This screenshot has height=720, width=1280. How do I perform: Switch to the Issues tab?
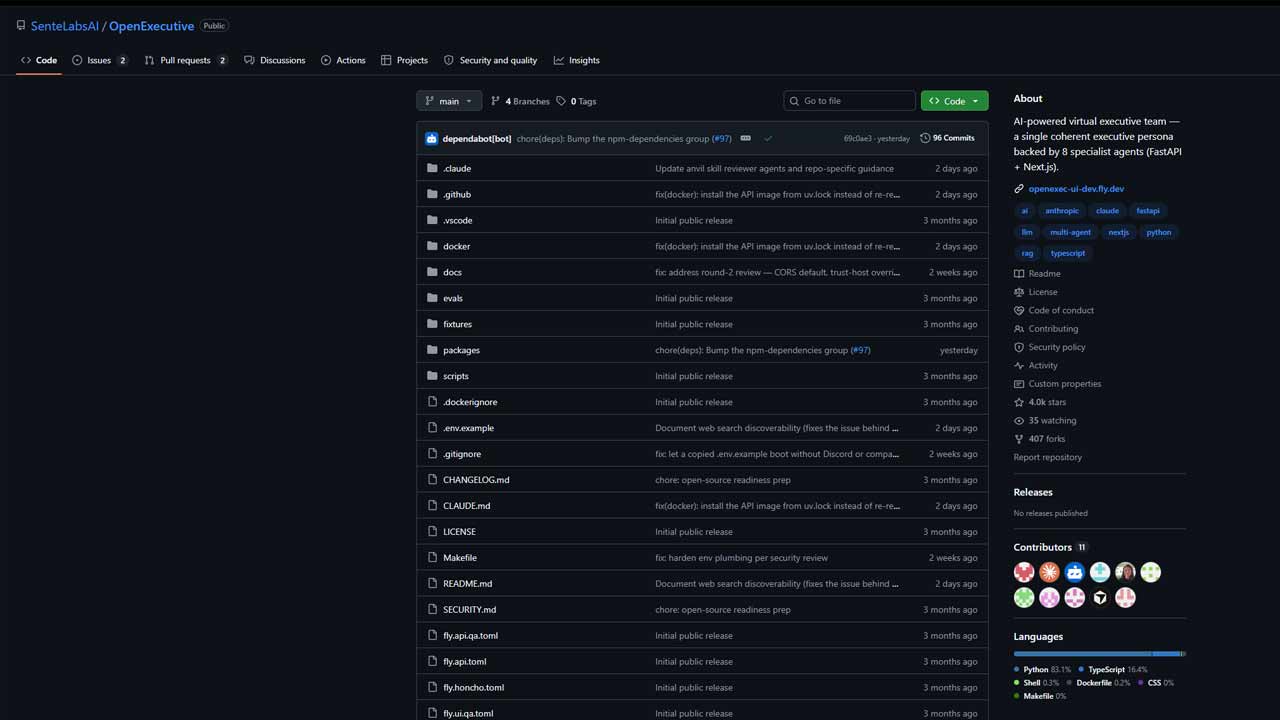point(100,60)
